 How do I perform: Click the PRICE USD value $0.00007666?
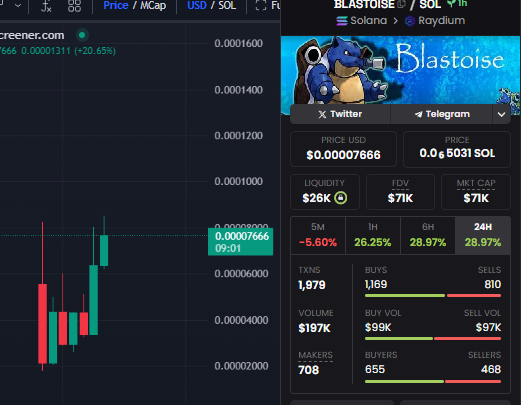coord(343,155)
